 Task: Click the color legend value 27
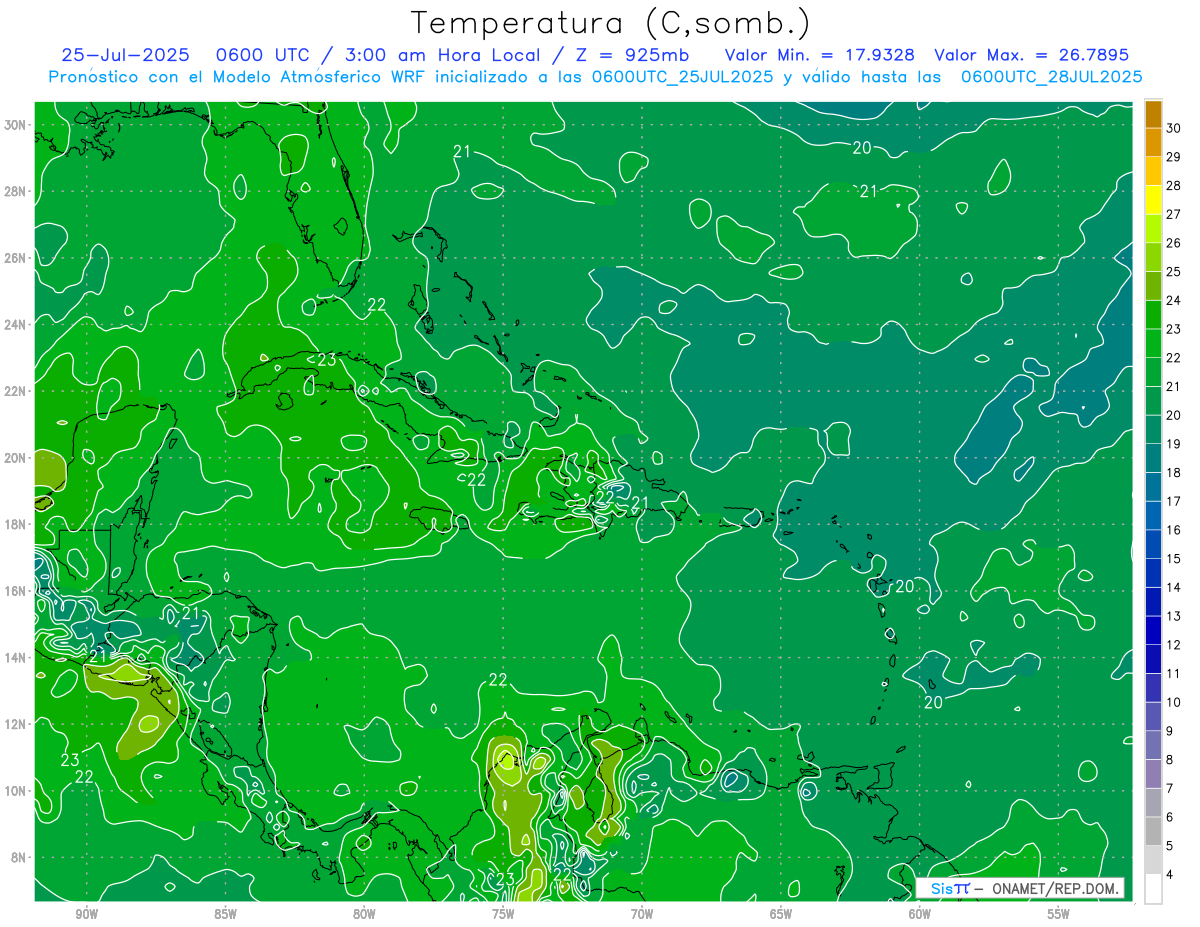1173,214
